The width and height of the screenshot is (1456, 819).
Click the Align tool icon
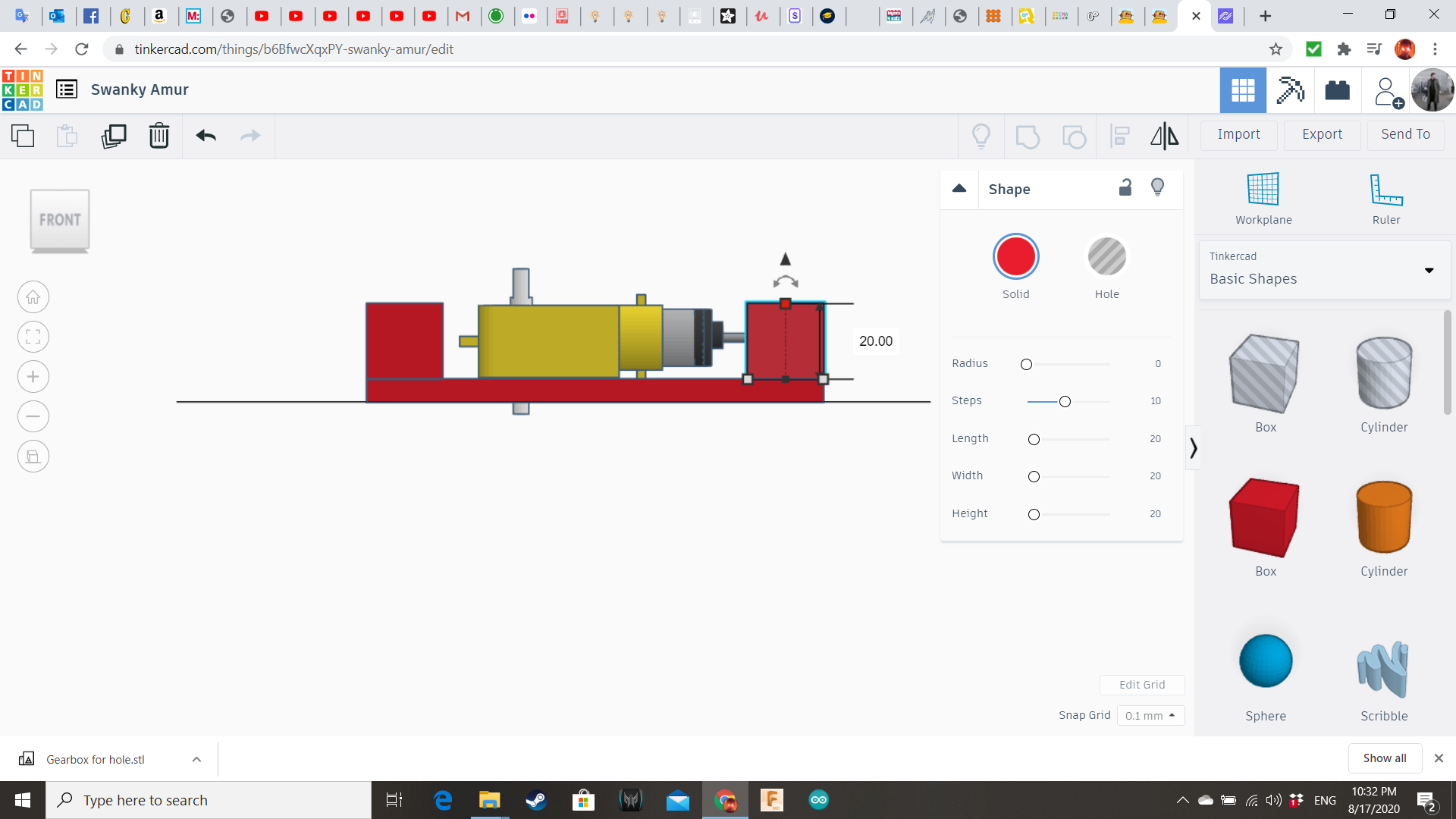click(x=1120, y=136)
